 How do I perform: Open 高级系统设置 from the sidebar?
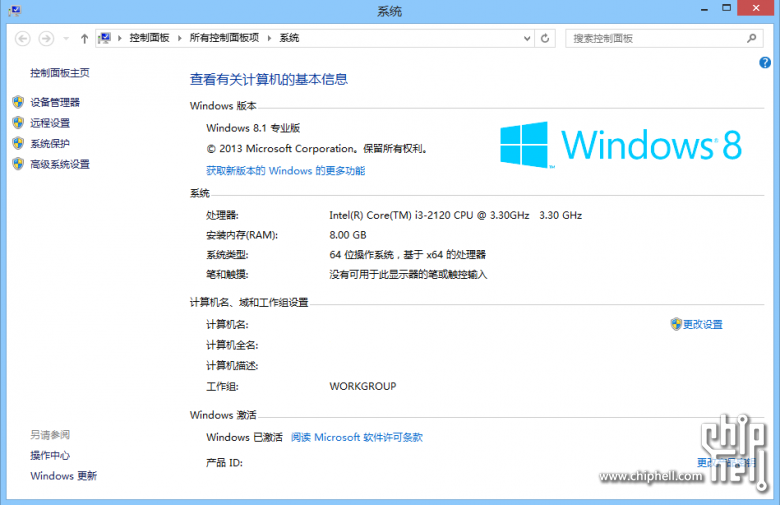pyautogui.click(x=60, y=164)
